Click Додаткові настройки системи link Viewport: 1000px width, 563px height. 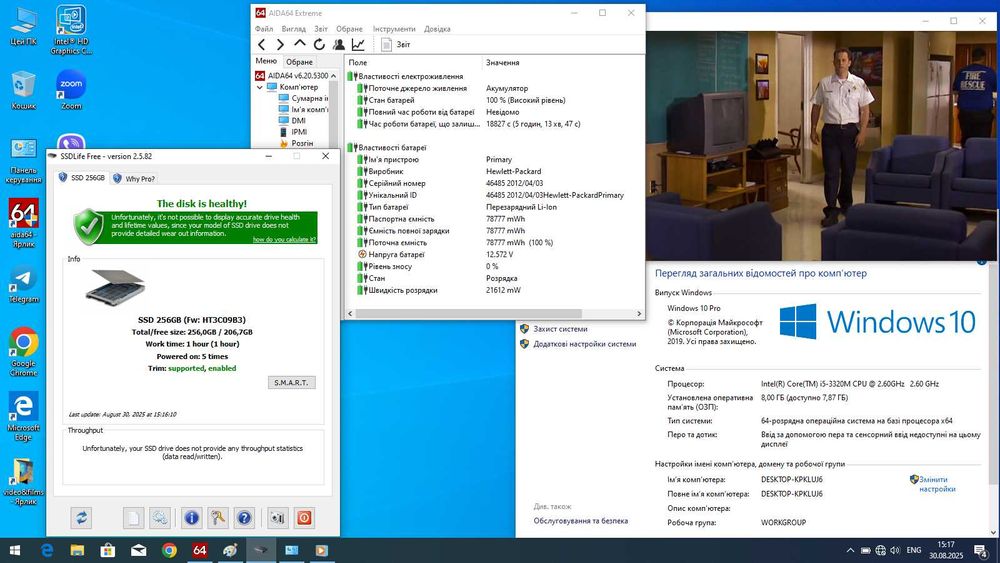point(584,344)
